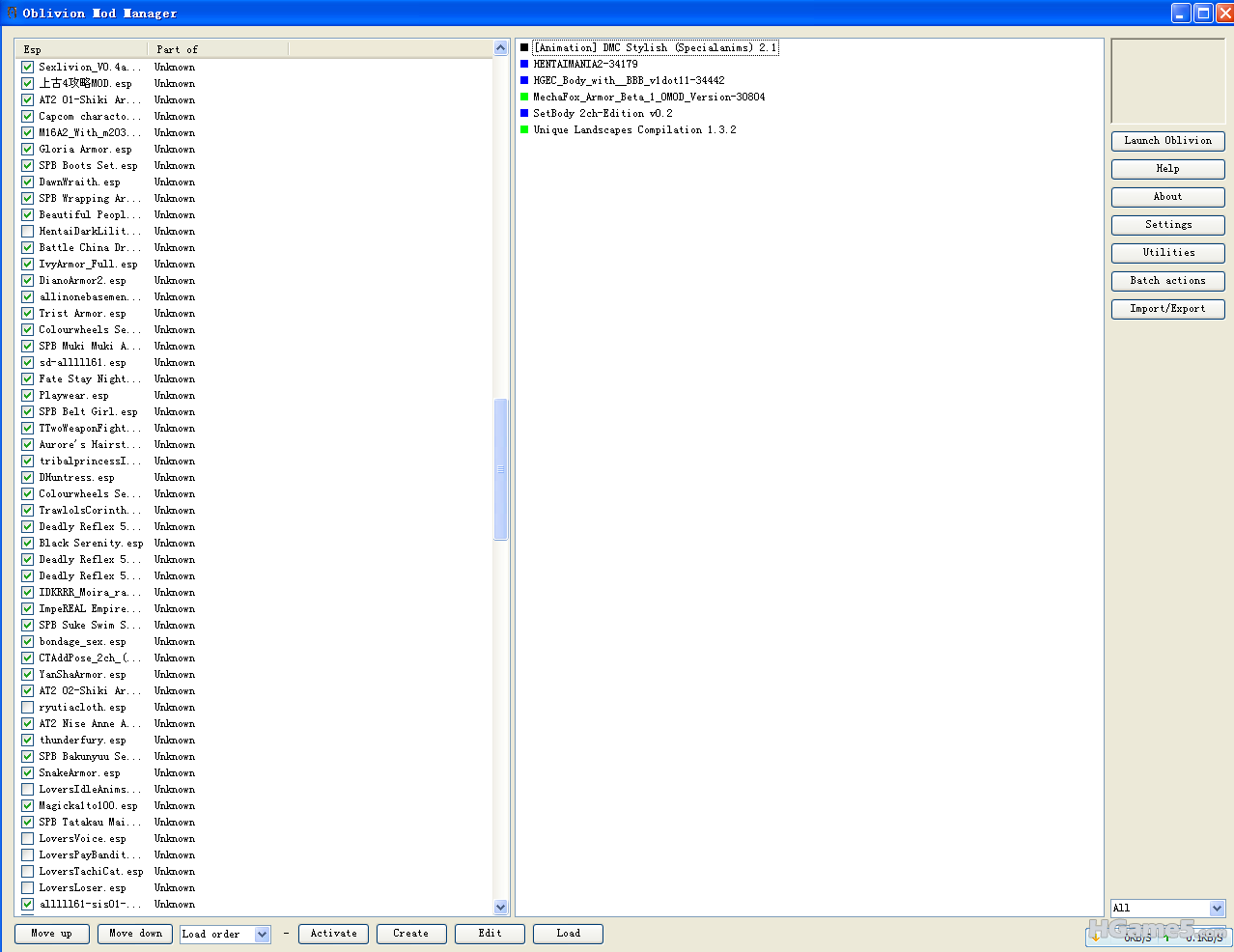Click the Oblivion Mod Manager title bar icon

pos(12,13)
